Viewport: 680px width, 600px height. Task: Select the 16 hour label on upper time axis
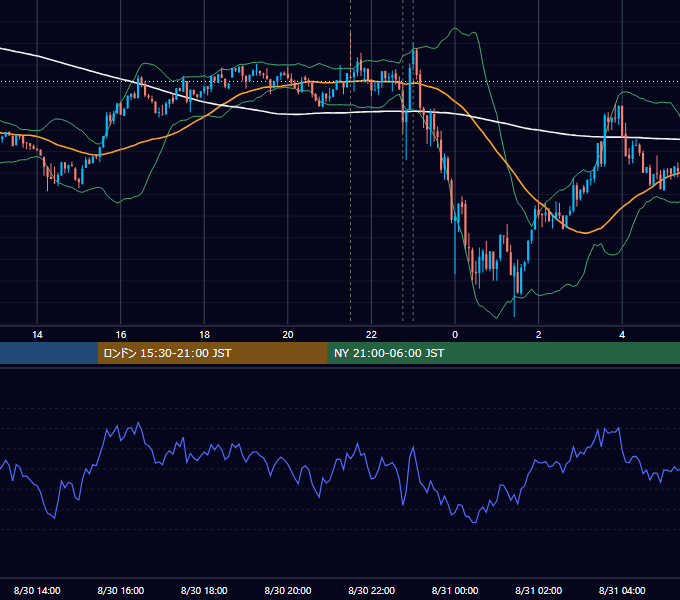121,335
